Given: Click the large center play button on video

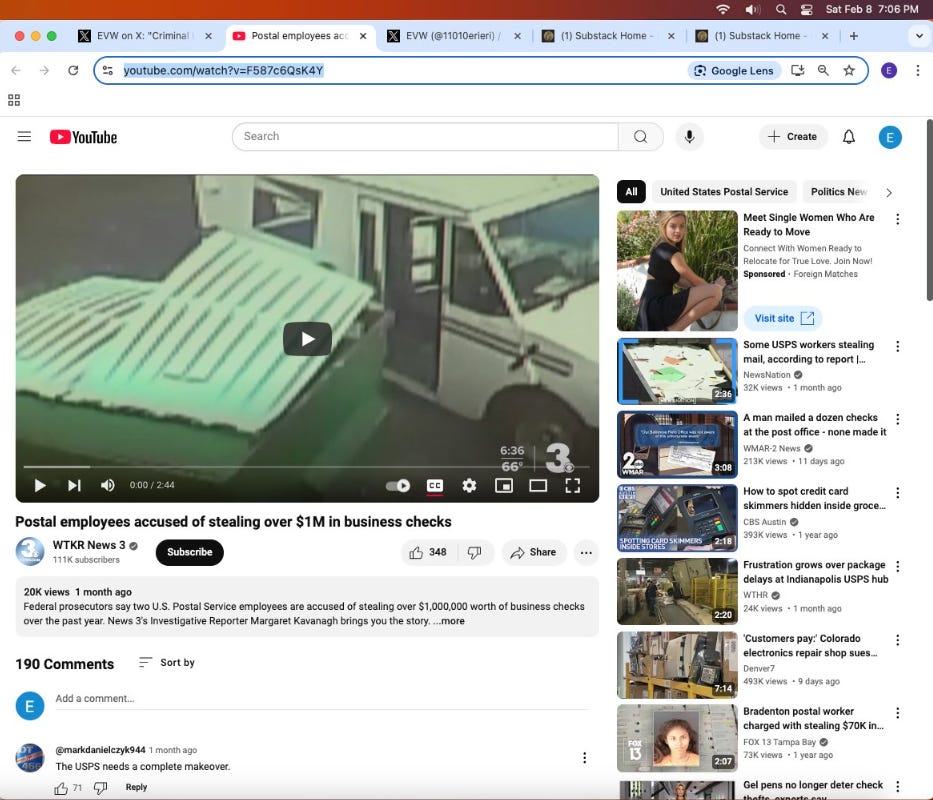Looking at the screenshot, I should [307, 339].
